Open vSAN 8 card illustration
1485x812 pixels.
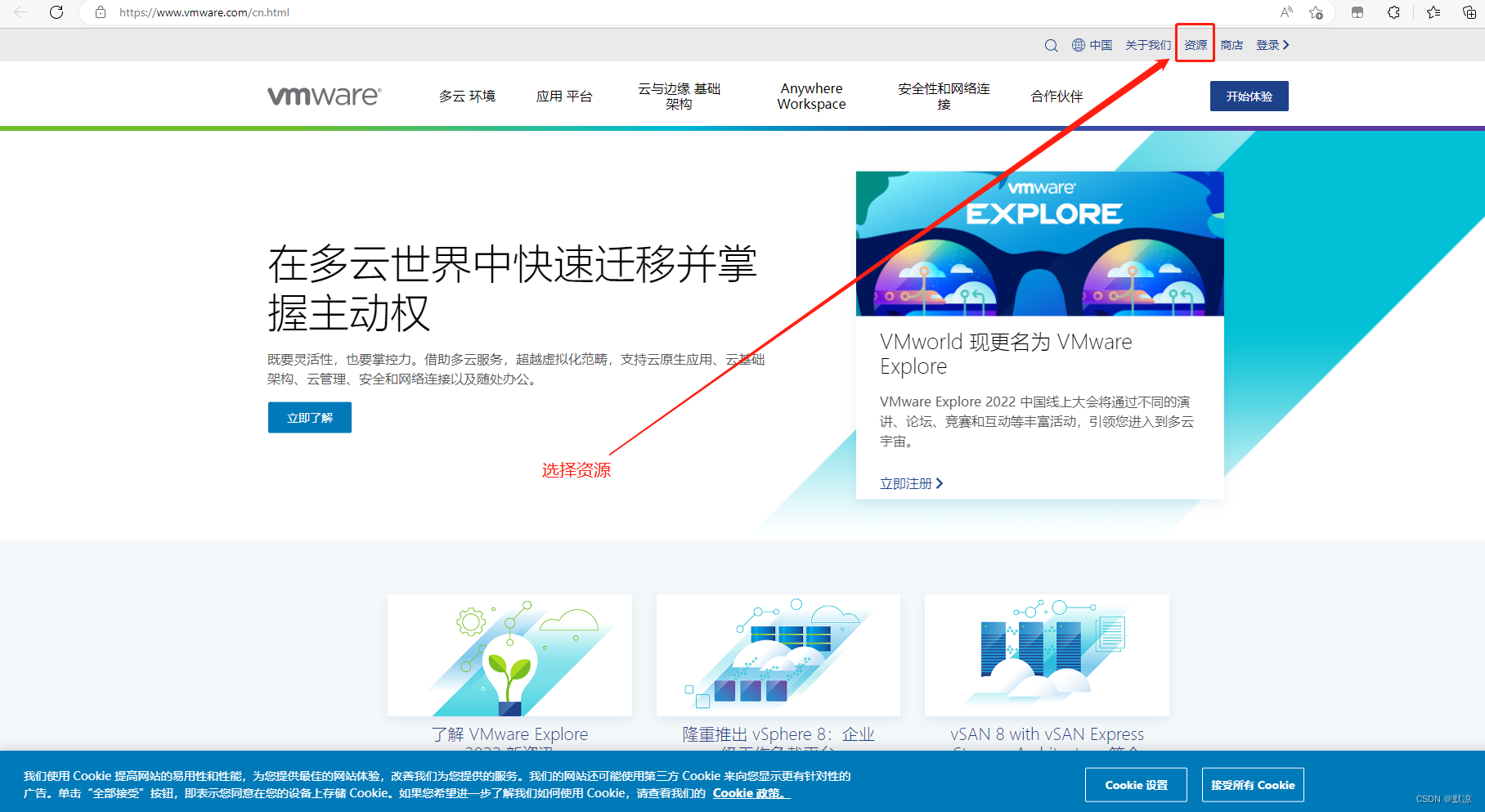1047,655
